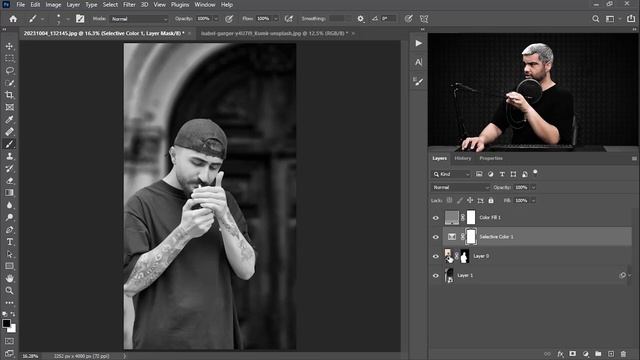Select the Lasso tool
Image resolution: width=640 pixels, height=360 pixels.
pyautogui.click(x=9, y=71)
